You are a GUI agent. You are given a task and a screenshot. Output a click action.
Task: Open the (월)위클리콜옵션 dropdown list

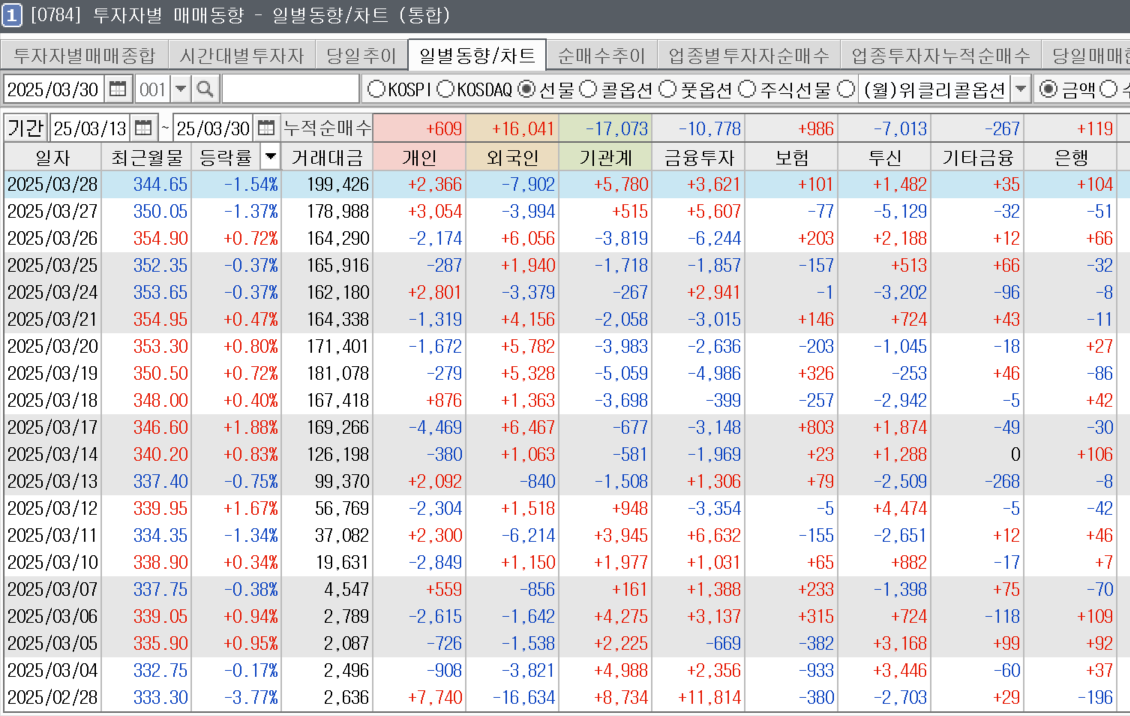click(x=1020, y=89)
